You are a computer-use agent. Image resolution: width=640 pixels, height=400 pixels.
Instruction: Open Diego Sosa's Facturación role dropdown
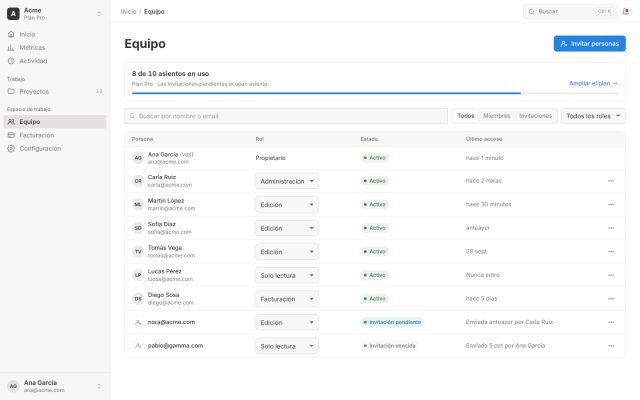click(287, 299)
